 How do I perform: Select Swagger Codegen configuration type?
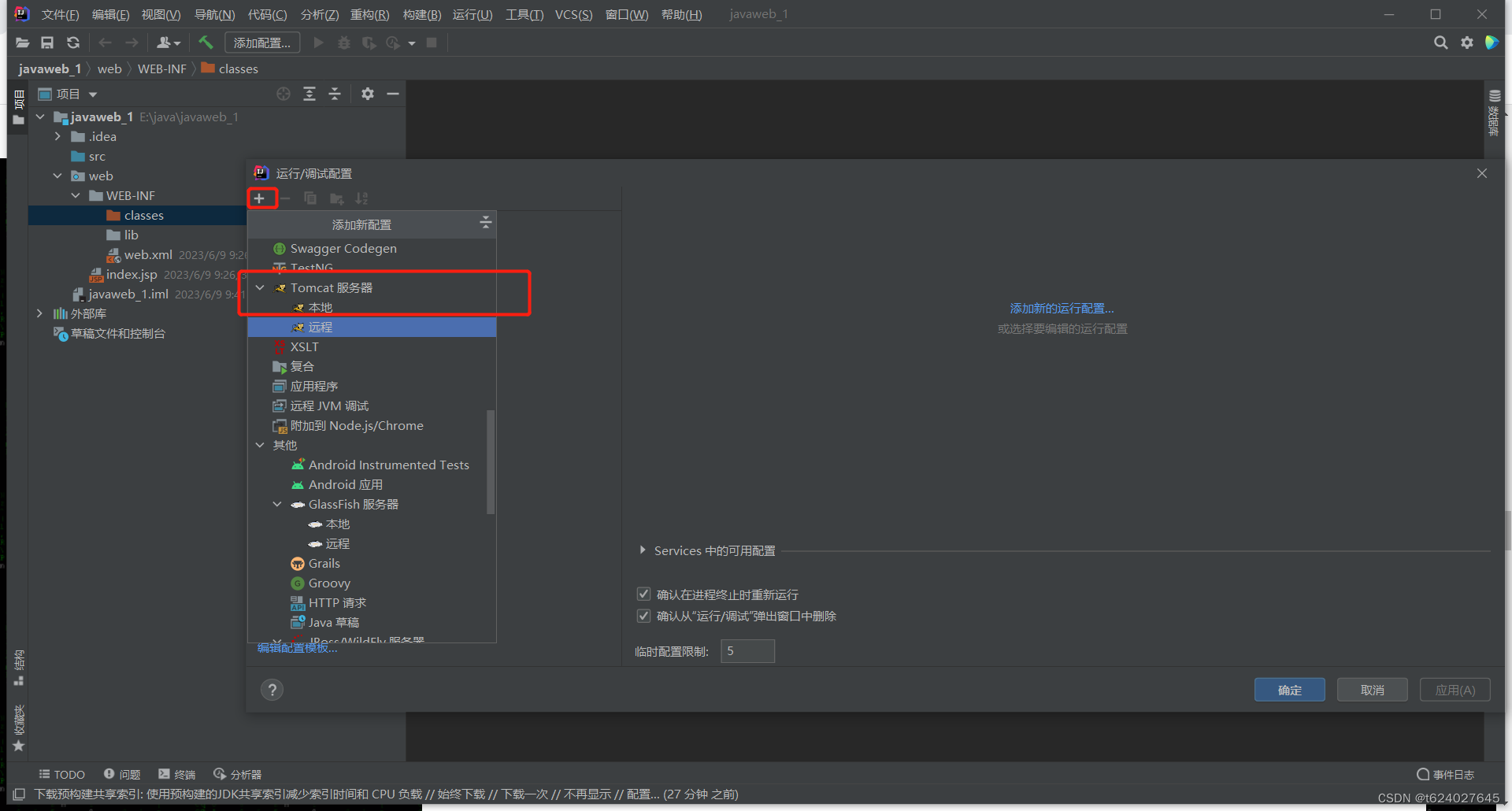[x=372, y=248]
